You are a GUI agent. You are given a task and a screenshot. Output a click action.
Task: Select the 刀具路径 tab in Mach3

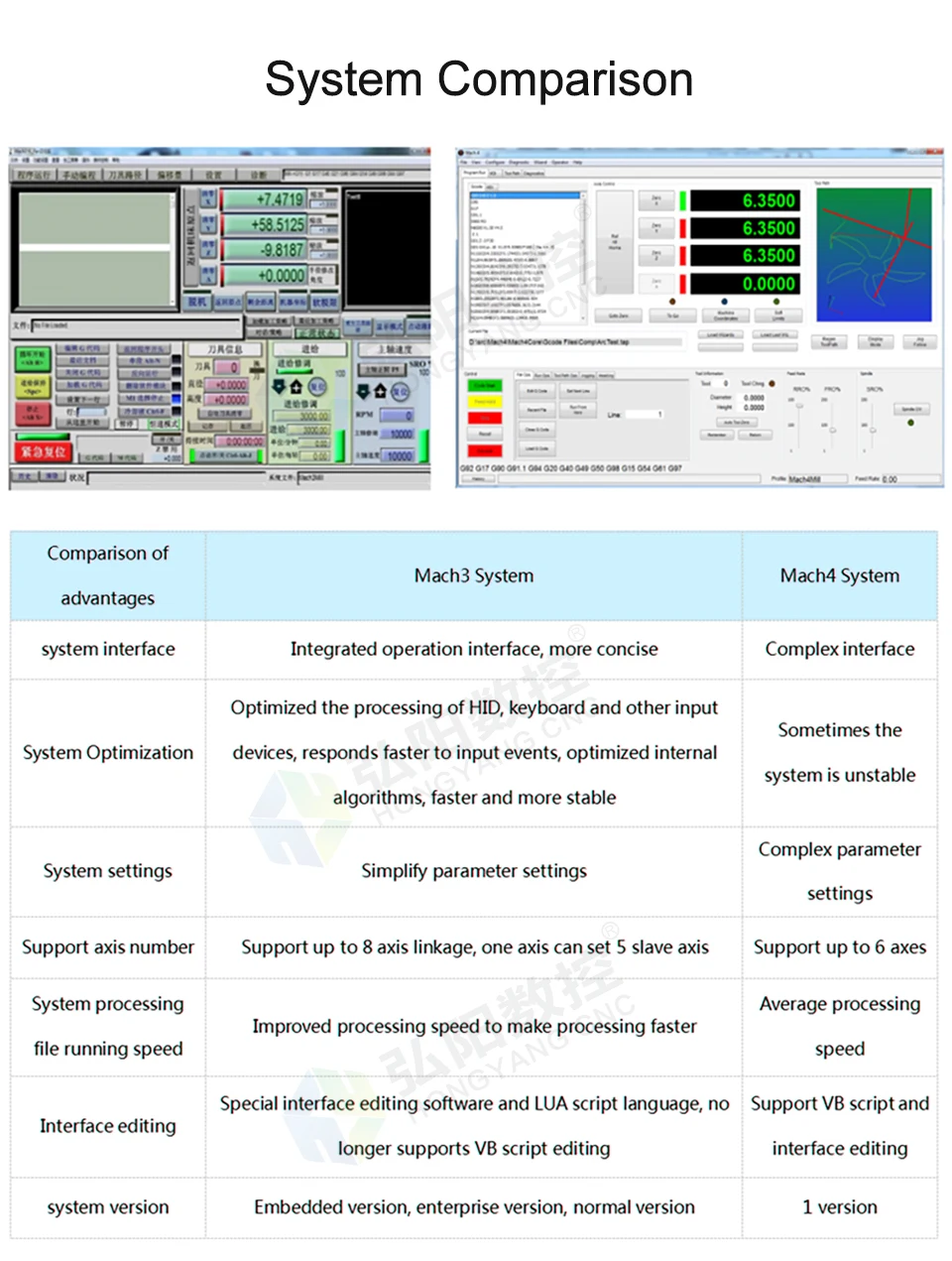[125, 175]
